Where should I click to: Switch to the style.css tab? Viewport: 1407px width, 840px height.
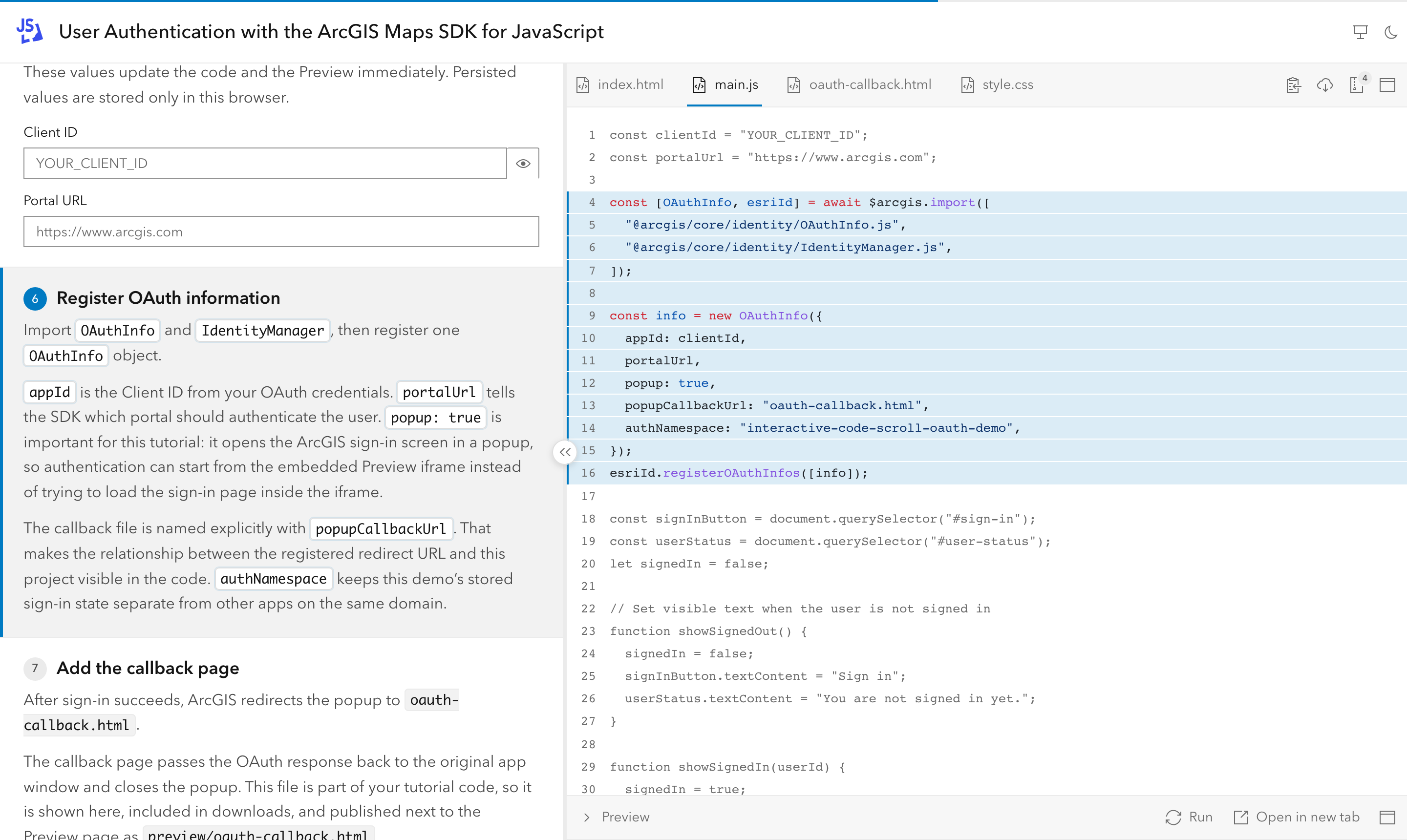click(997, 85)
